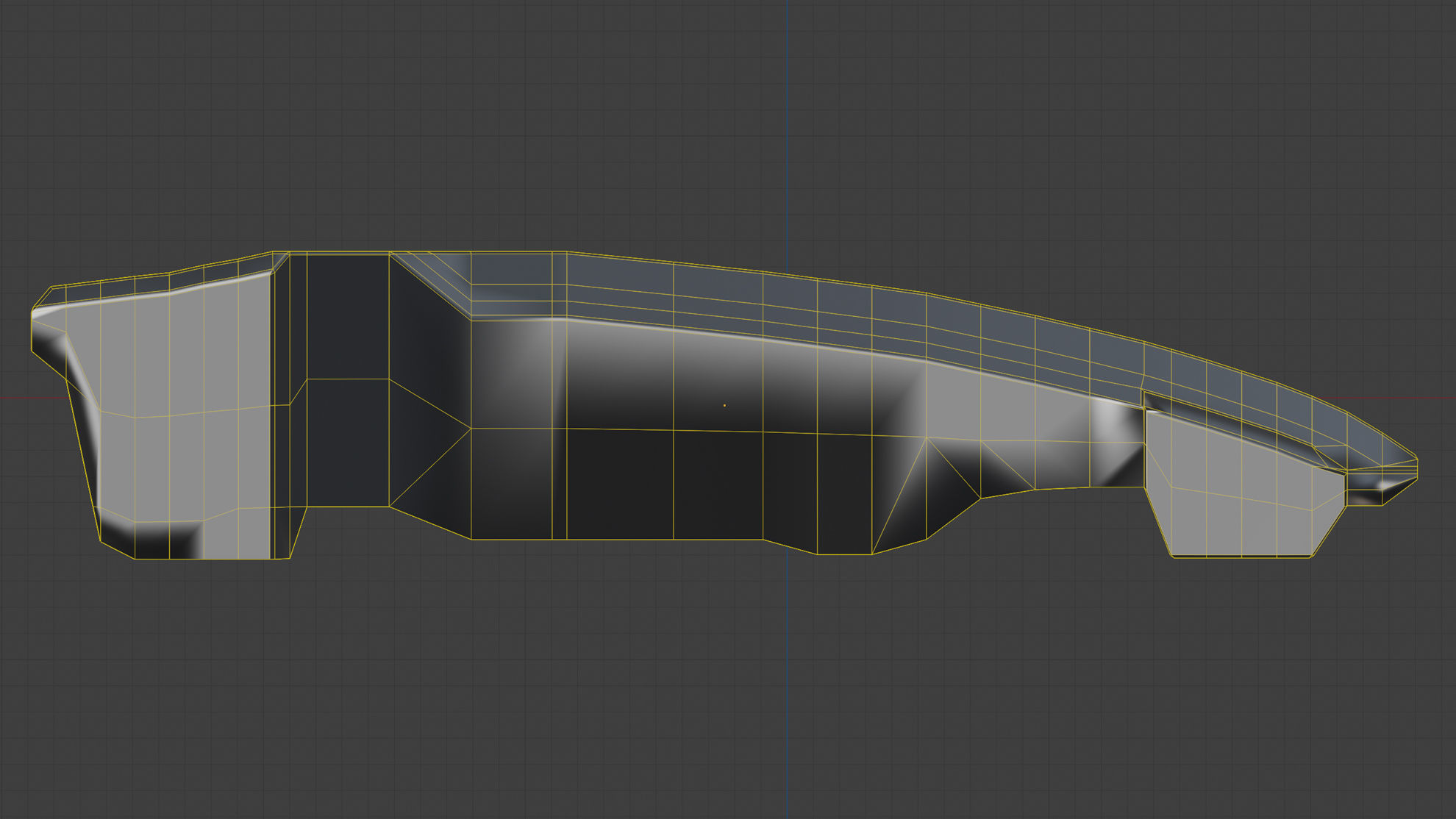The height and width of the screenshot is (819, 1456).
Task: Select the upper dark rectangular face
Action: (348, 316)
